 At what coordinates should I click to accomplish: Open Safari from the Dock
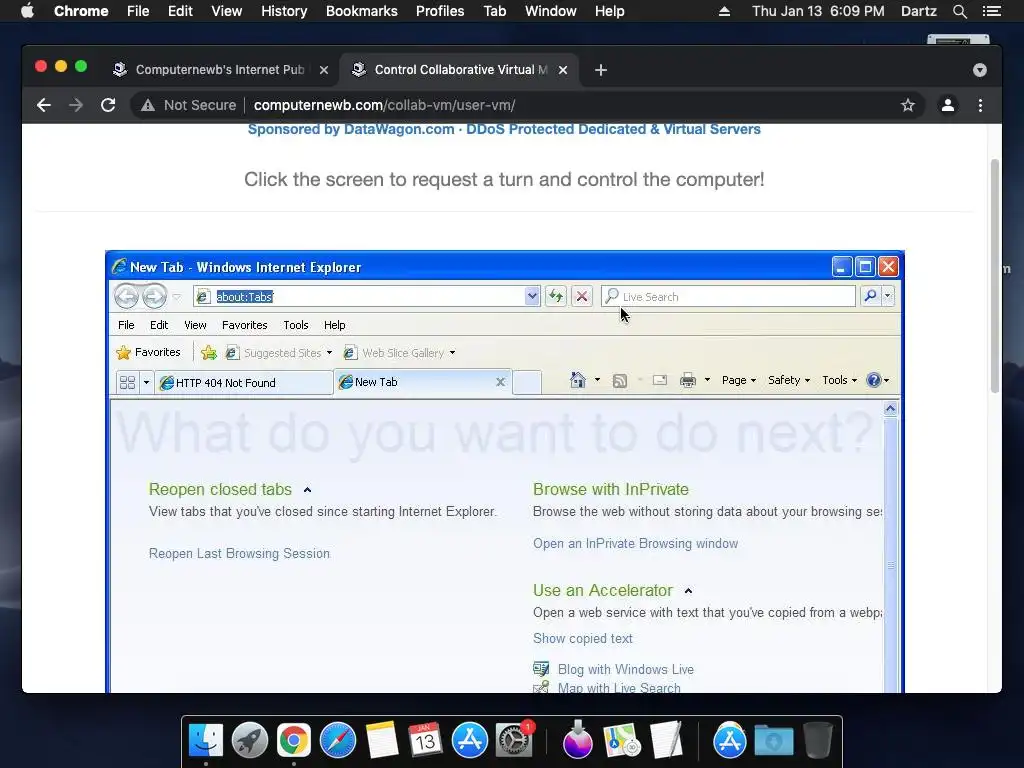pos(338,741)
